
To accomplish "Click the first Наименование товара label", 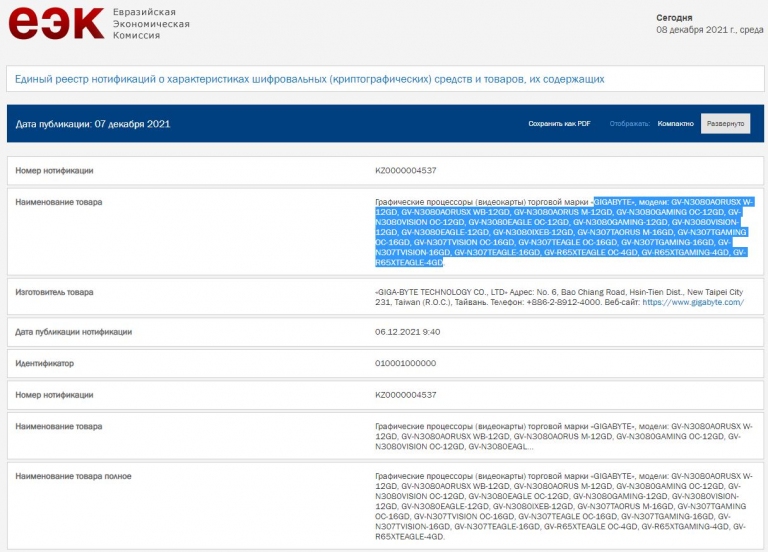I will pyautogui.click(x=59, y=202).
